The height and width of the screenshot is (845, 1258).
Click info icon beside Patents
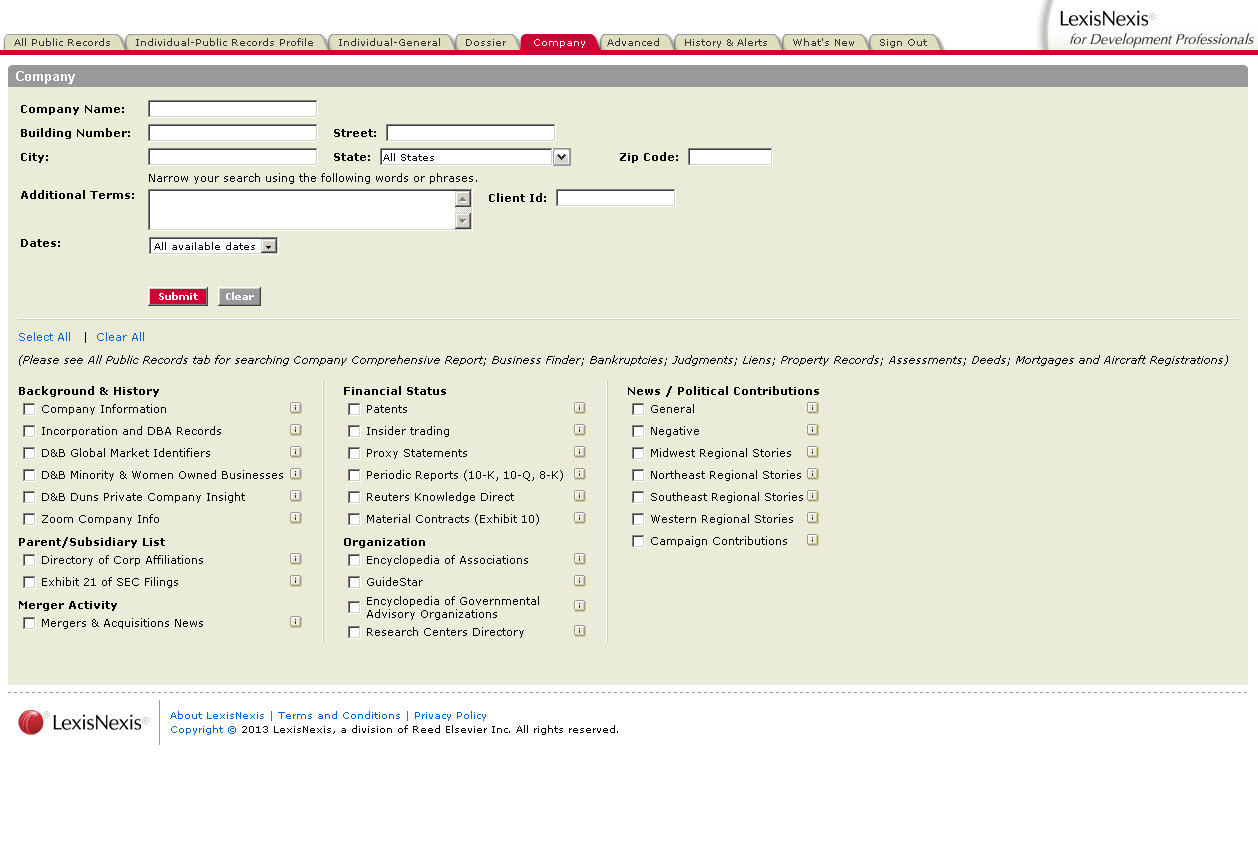point(580,408)
